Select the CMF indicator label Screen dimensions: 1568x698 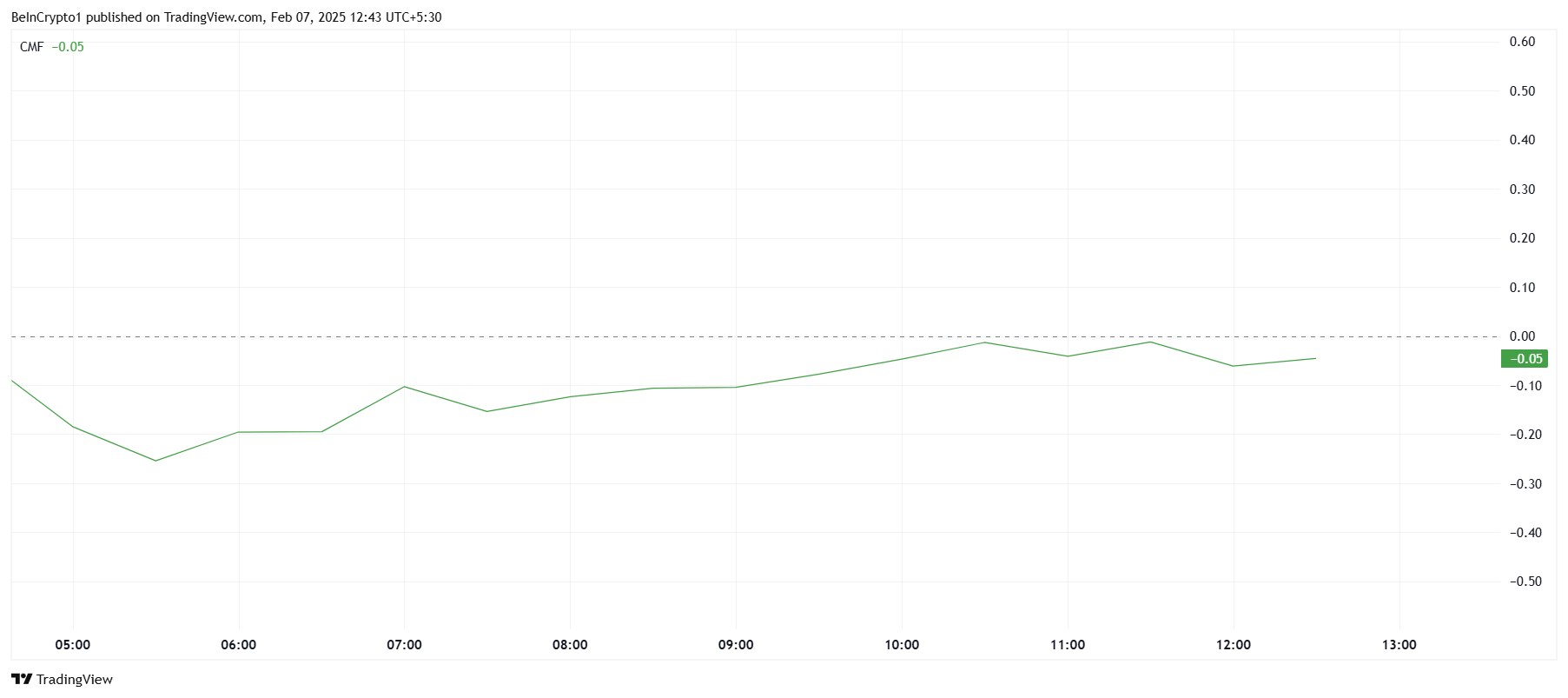pyautogui.click(x=31, y=47)
